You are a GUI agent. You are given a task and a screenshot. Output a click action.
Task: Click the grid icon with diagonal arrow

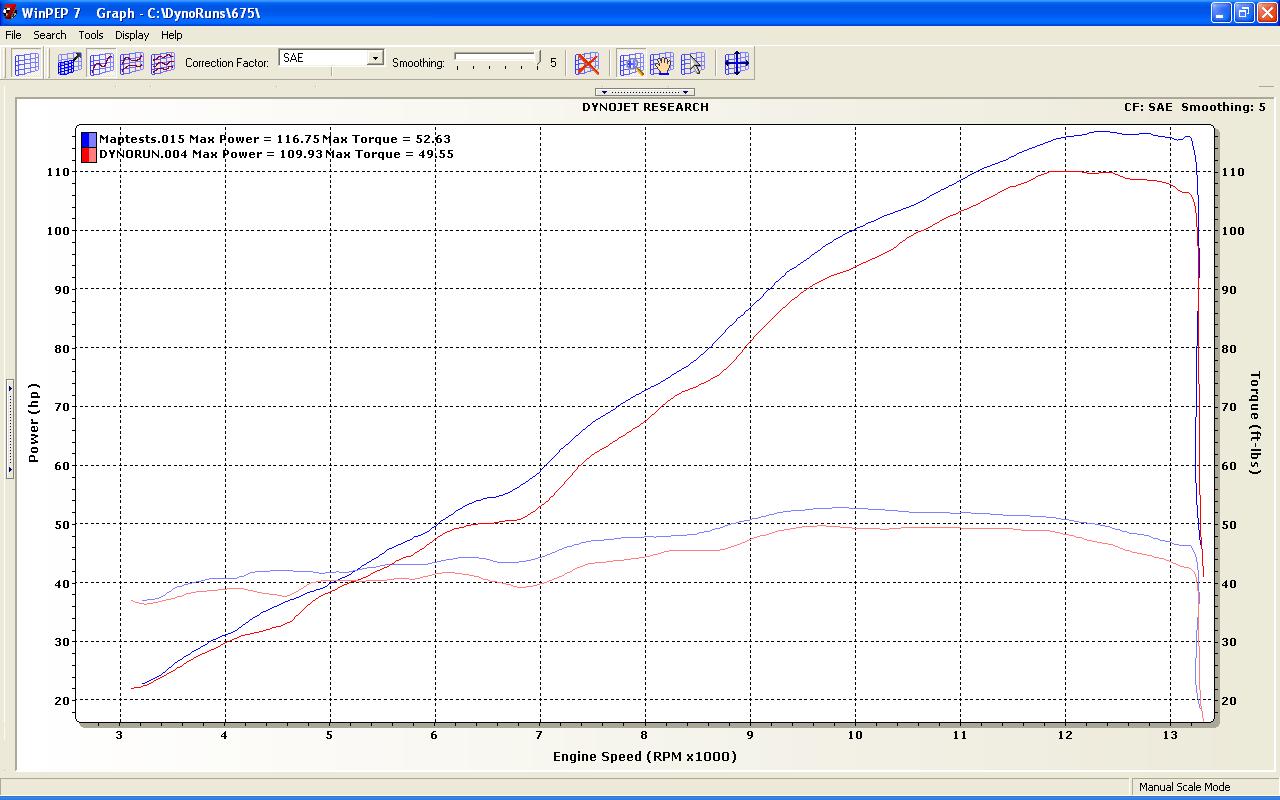69,63
